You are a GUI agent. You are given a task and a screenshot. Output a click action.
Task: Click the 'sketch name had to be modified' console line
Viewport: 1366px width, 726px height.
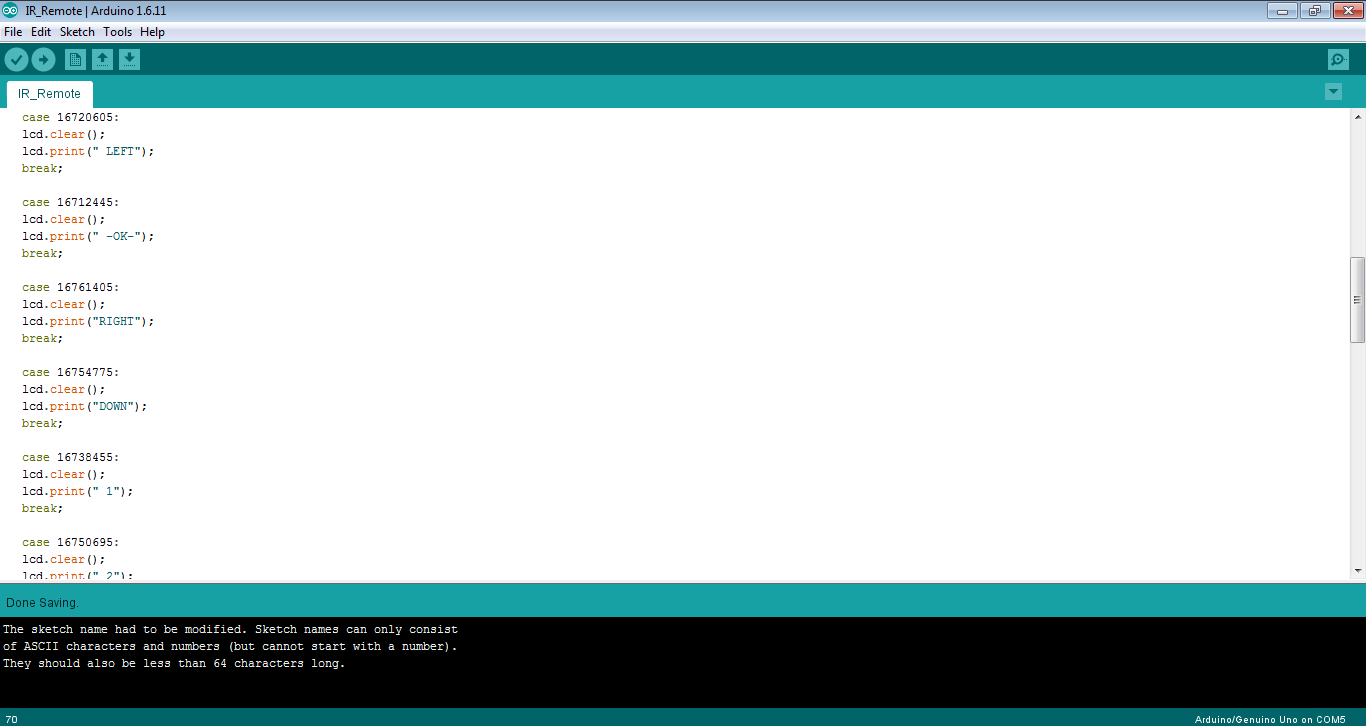pos(230,629)
